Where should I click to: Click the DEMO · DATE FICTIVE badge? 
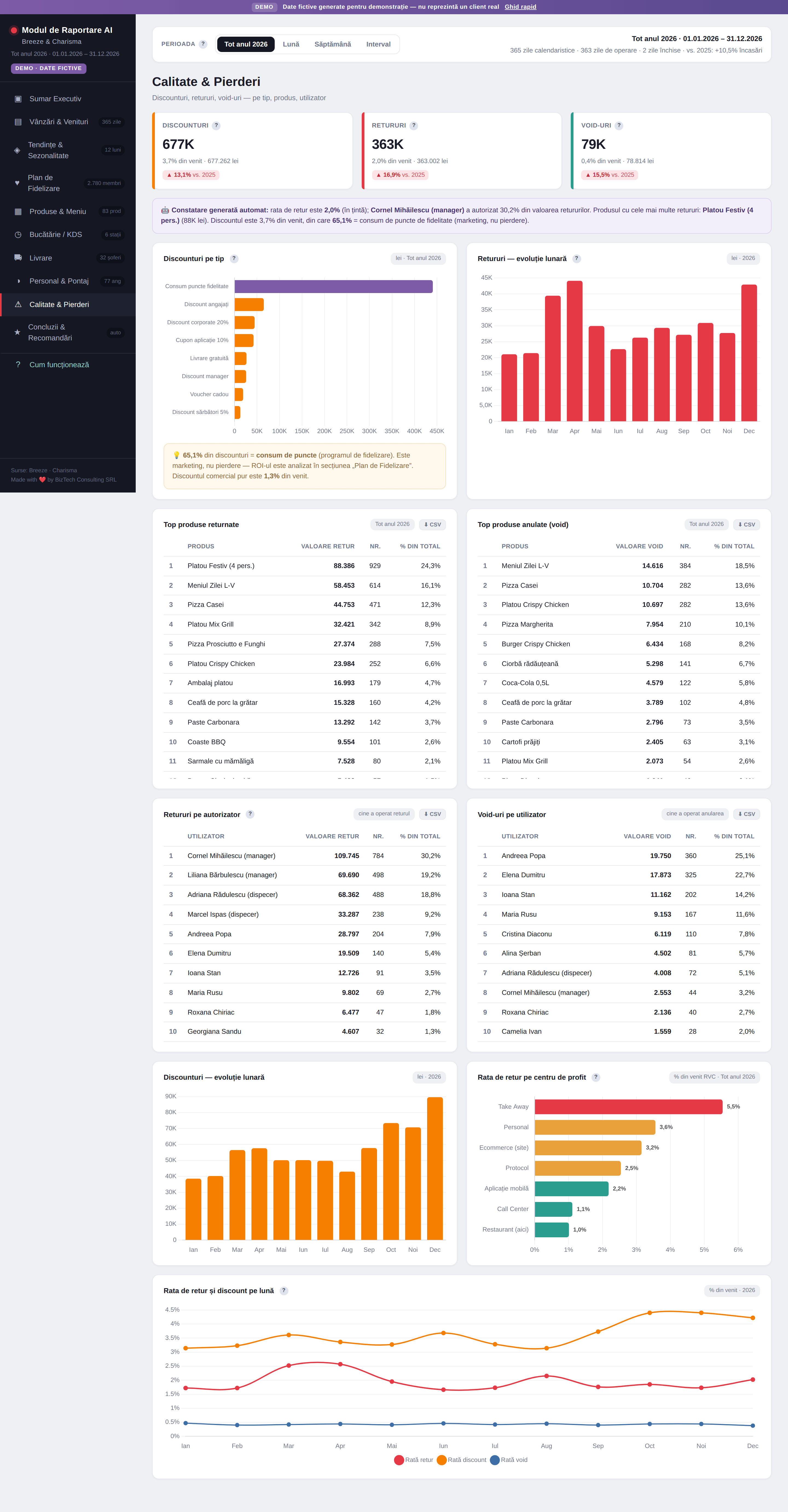point(49,68)
